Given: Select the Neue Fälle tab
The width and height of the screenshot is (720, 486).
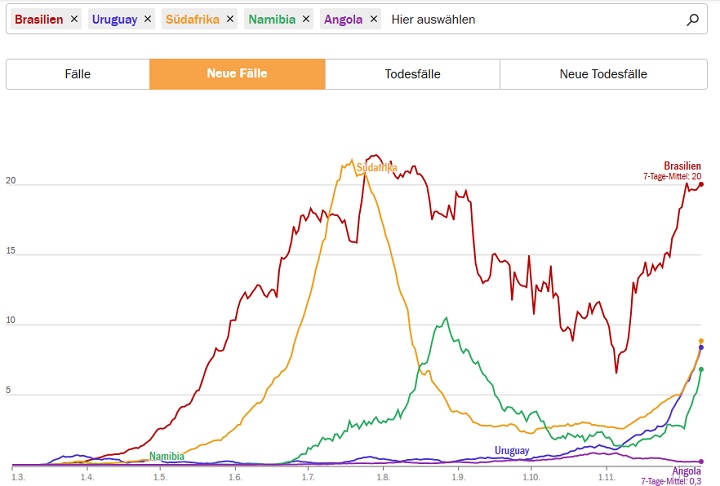Looking at the screenshot, I should (x=237, y=74).
